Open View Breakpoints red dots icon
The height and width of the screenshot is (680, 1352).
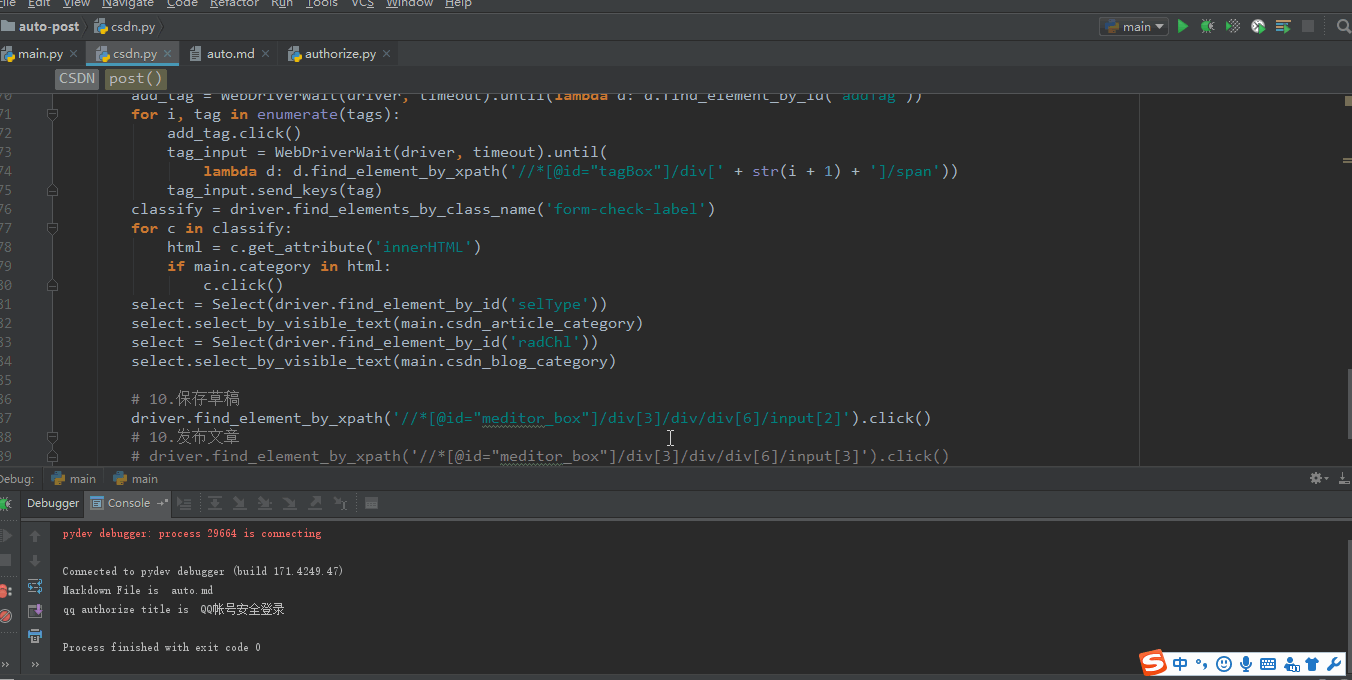[x=5, y=590]
